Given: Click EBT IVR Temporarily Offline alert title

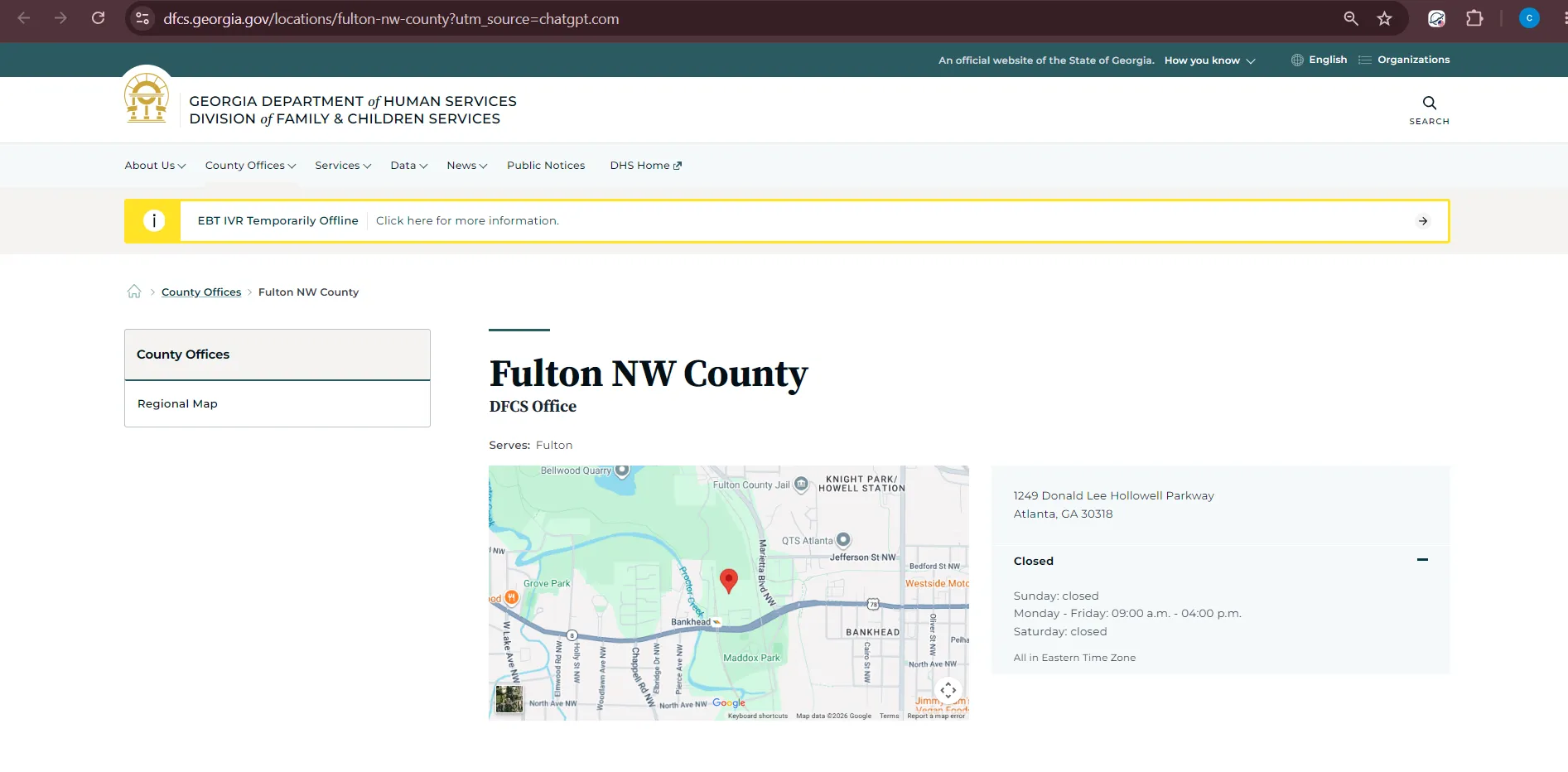Looking at the screenshot, I should (x=277, y=220).
